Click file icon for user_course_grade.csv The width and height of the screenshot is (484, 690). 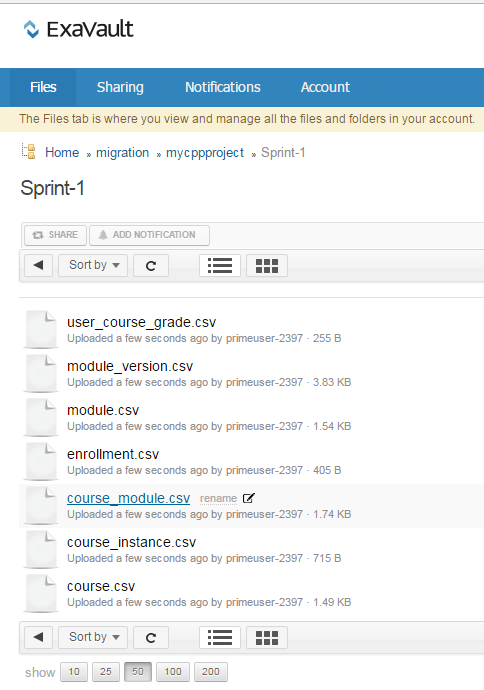point(41,329)
